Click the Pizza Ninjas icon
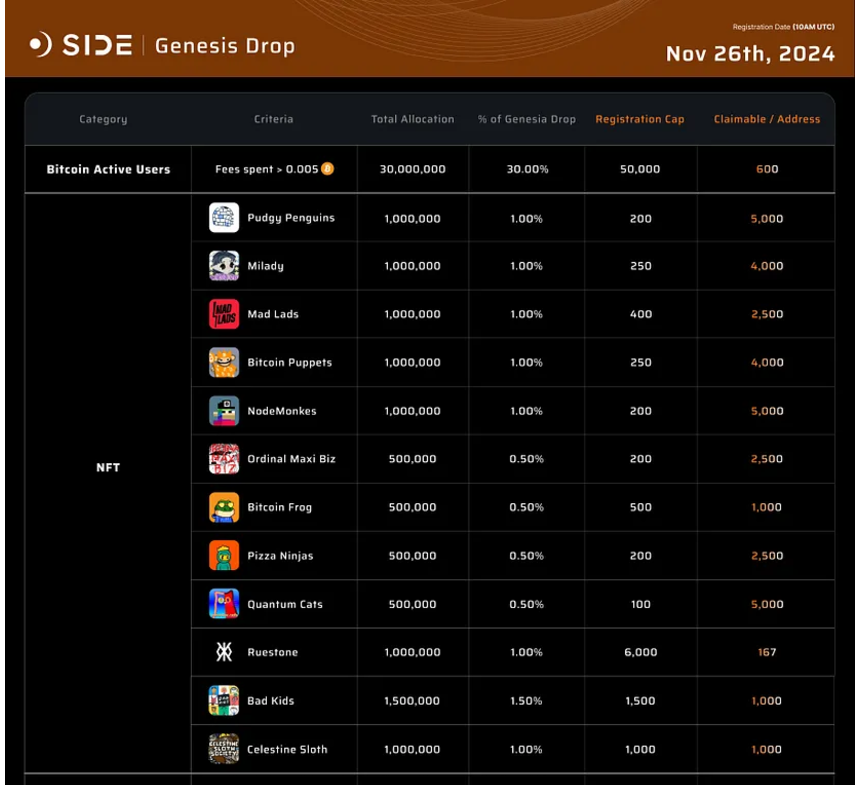Screen dimensions: 855x785 pyautogui.click(x=224, y=555)
